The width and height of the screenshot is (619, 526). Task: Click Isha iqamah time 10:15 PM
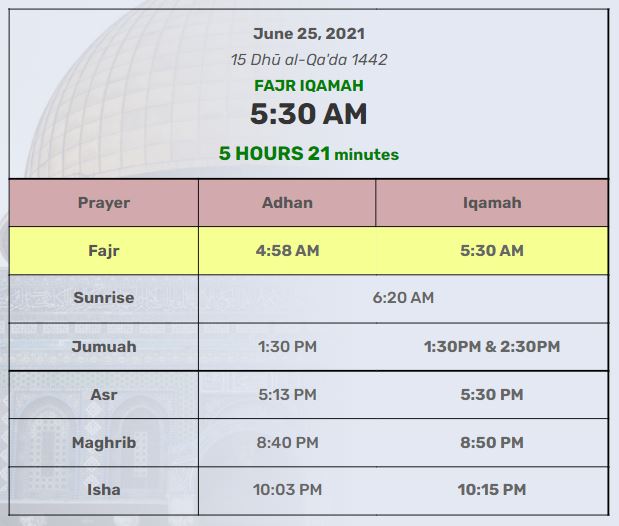492,490
